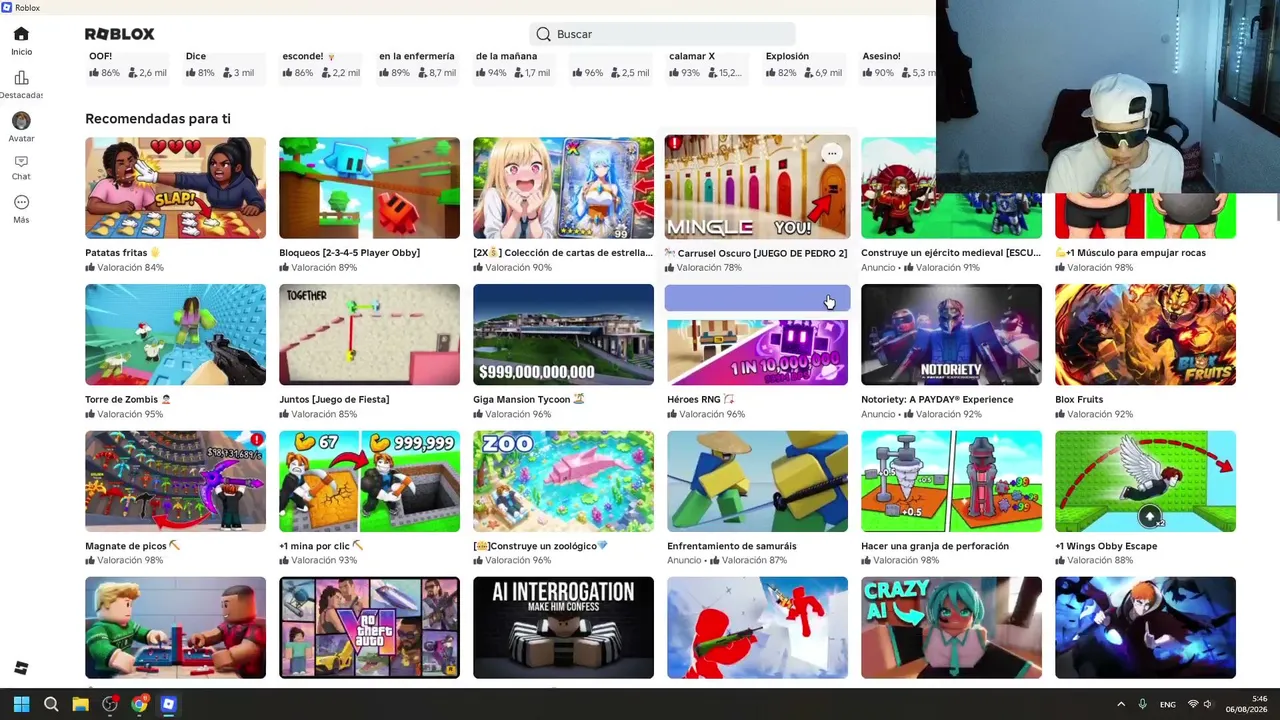Open the ENG language switcher

pyautogui.click(x=1167, y=705)
